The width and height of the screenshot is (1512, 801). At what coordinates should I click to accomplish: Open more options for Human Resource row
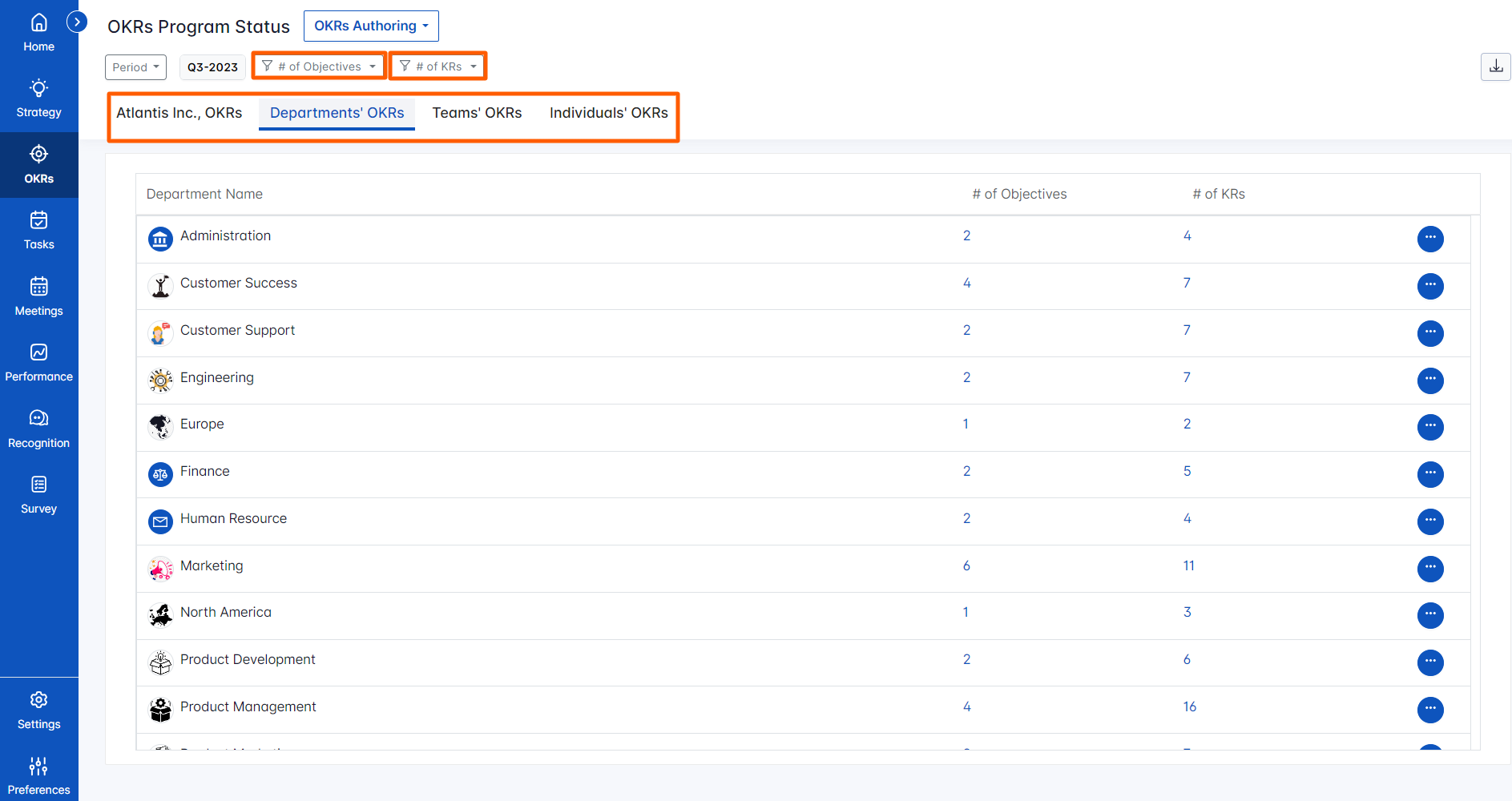click(1430, 521)
